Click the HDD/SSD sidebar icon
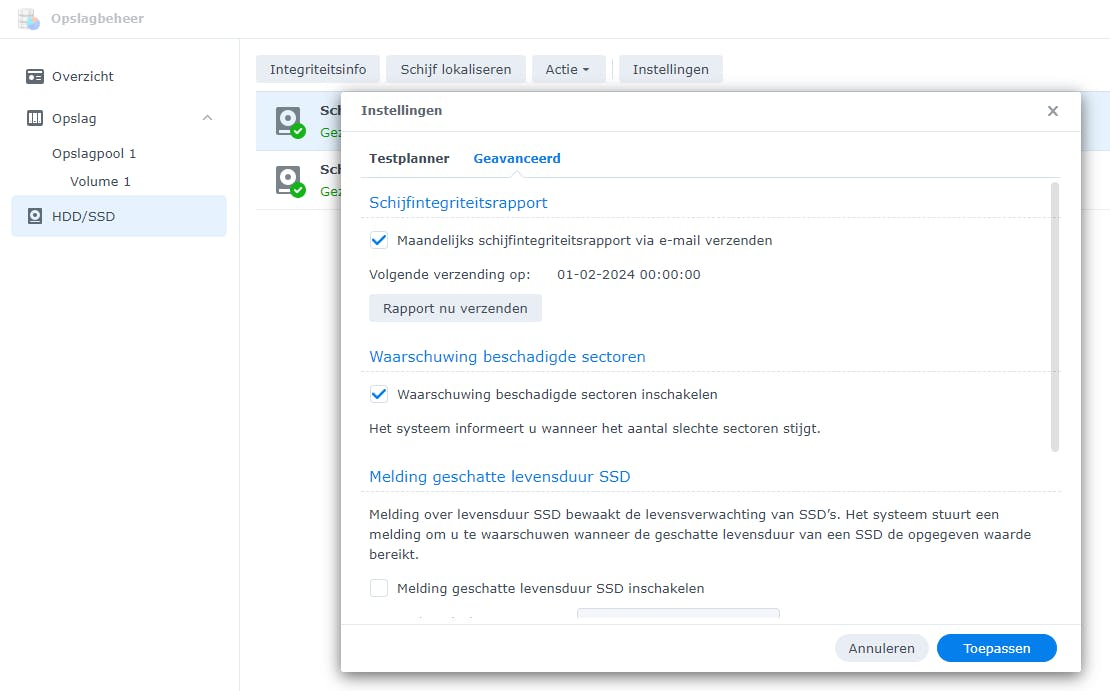 click(35, 216)
